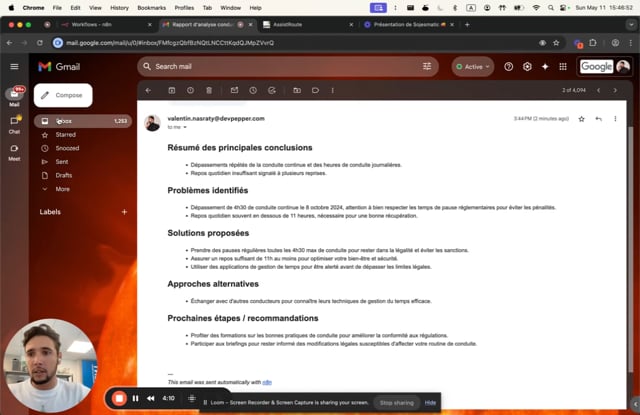The width and height of the screenshot is (640, 415).
Task: Click the Compose button
Action: tap(63, 95)
